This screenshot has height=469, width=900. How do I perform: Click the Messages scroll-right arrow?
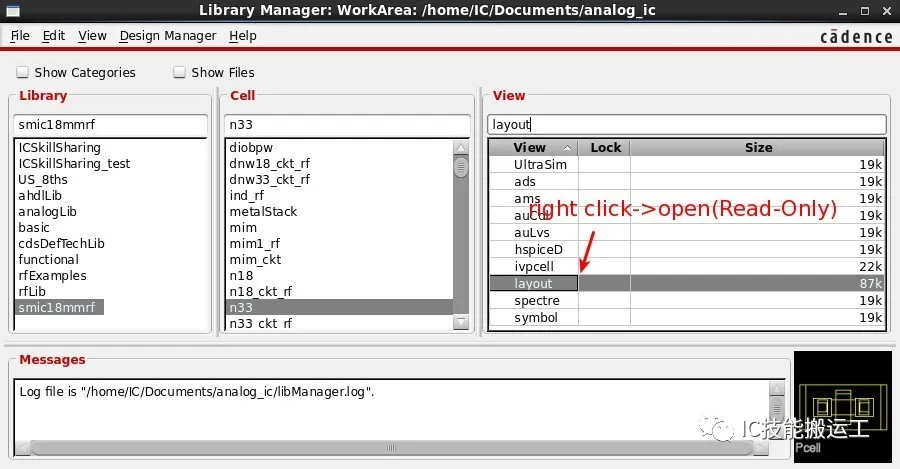coord(761,448)
